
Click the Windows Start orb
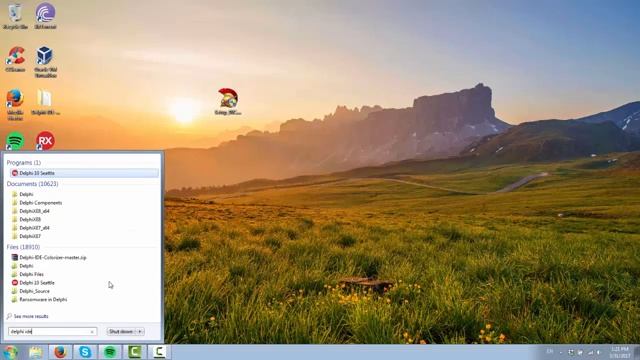pyautogui.click(x=10, y=352)
